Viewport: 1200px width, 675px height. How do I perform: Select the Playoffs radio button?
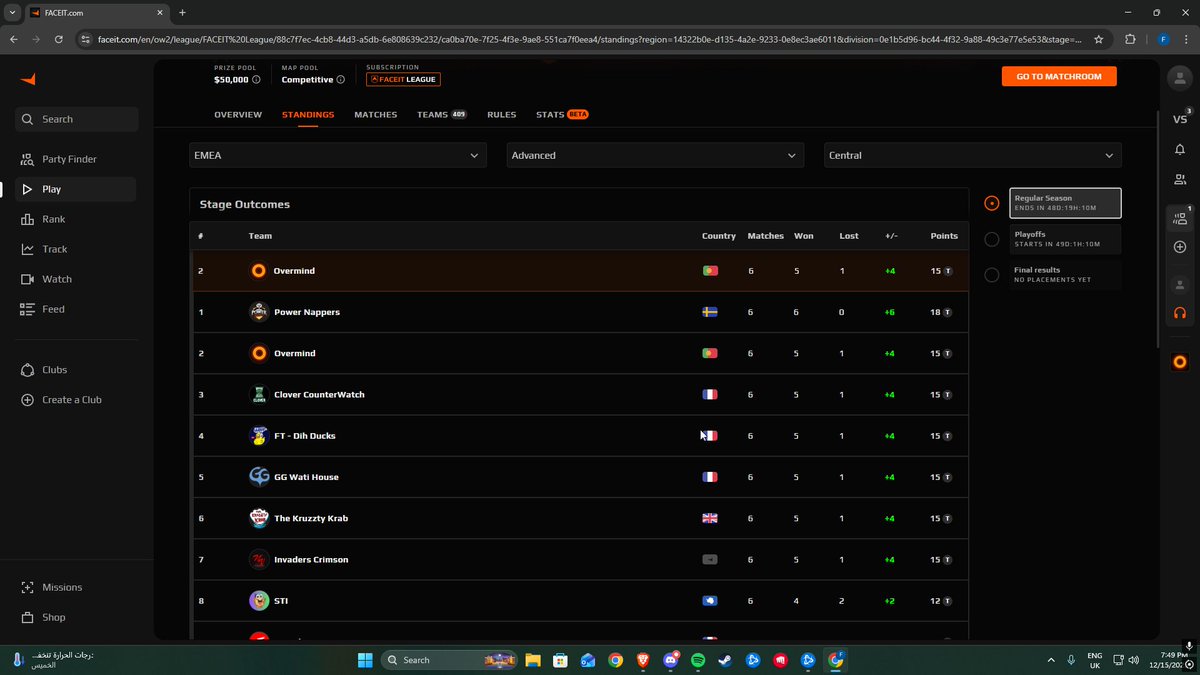[991, 239]
